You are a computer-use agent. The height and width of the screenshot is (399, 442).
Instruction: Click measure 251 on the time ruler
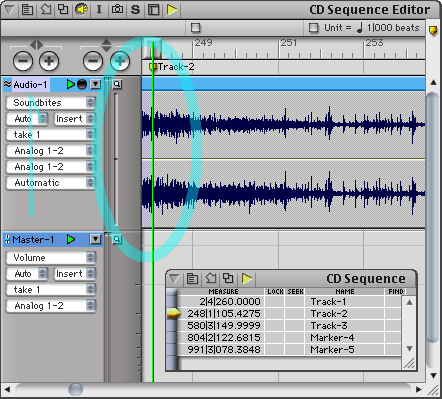tap(289, 43)
